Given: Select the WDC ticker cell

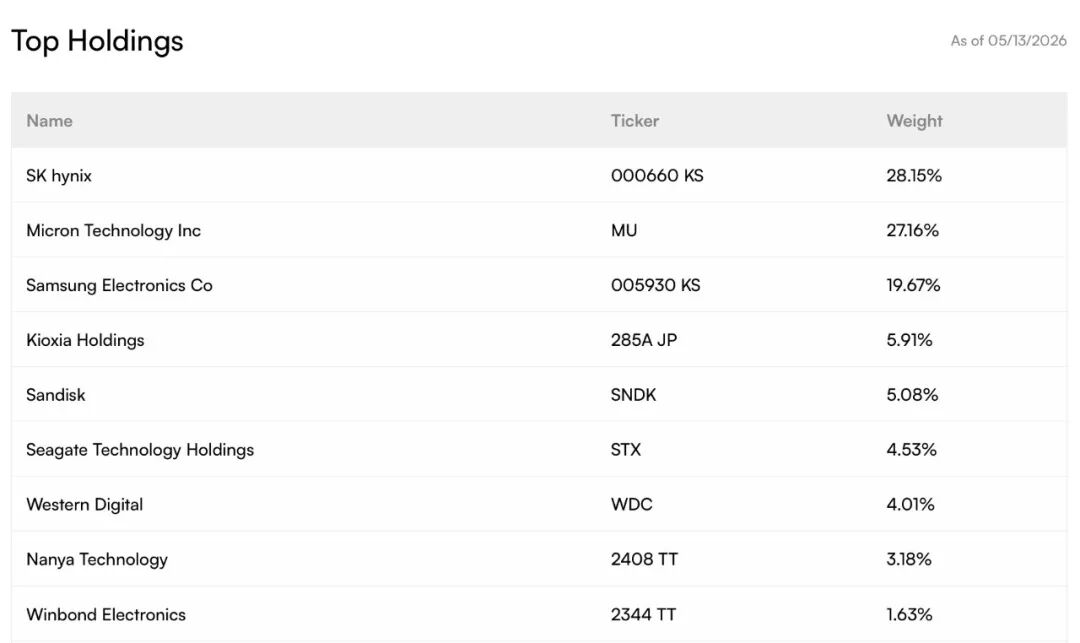Looking at the screenshot, I should pos(632,505).
